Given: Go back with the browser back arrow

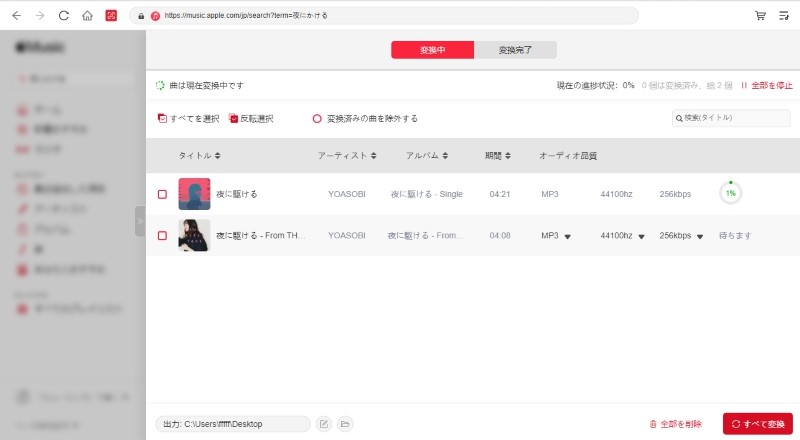Looking at the screenshot, I should (x=16, y=16).
